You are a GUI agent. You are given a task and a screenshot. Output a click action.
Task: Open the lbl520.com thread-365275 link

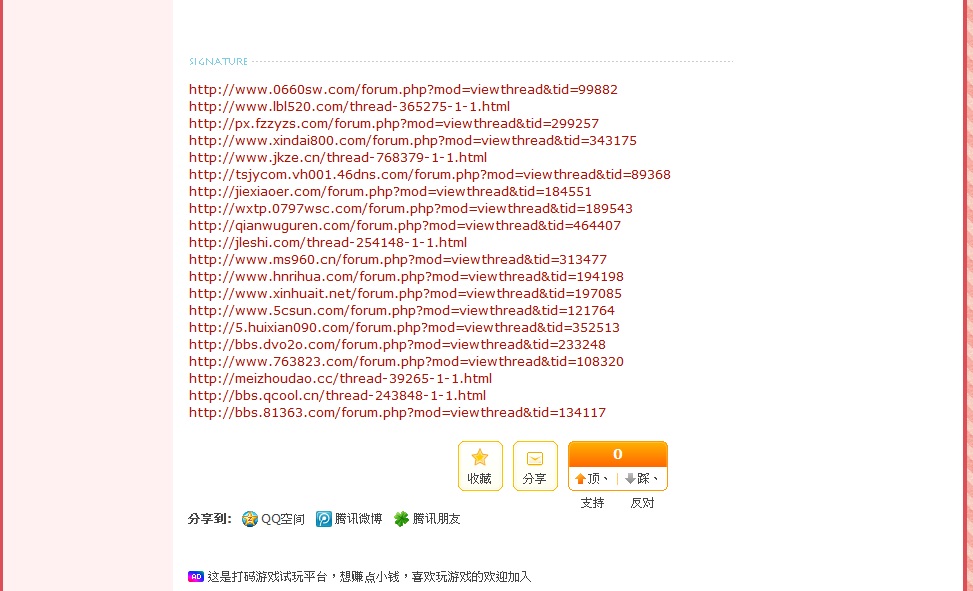[349, 107]
